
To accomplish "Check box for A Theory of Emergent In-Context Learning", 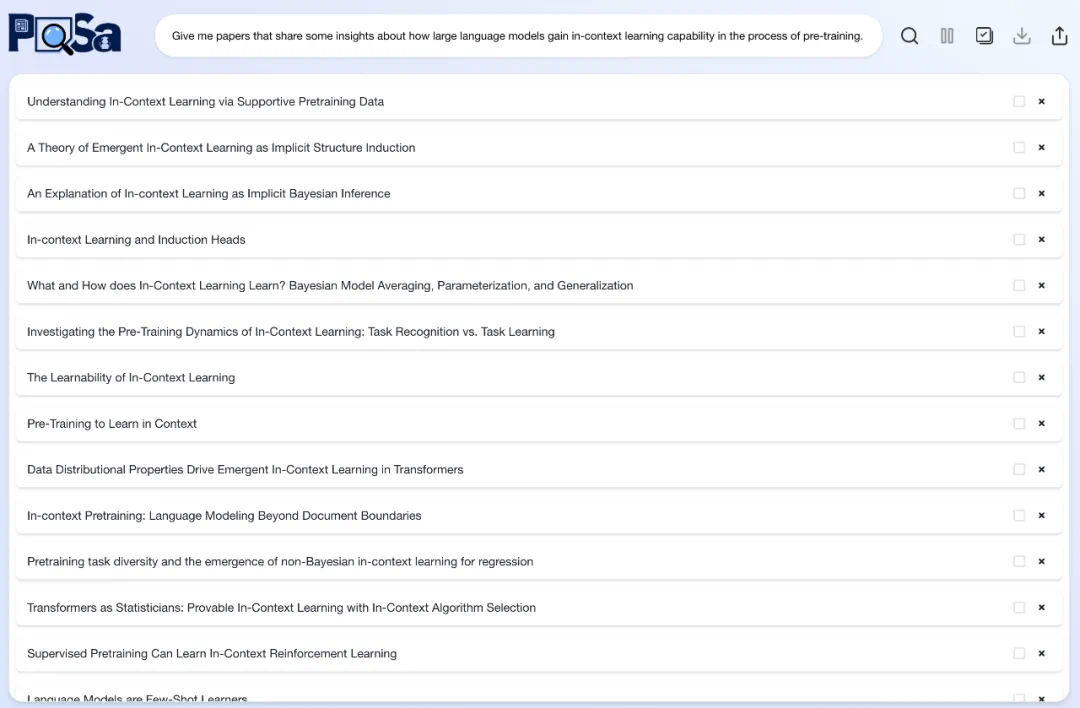I will 1019,147.
